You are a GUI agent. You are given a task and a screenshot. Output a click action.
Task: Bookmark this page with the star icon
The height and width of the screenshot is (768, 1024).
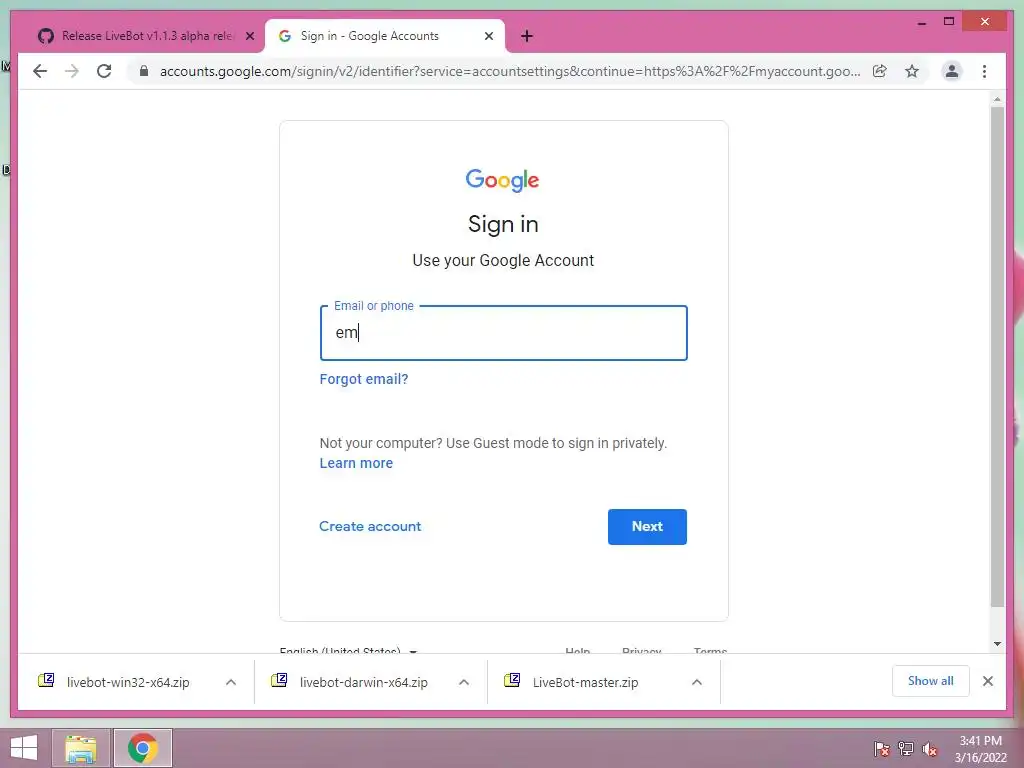[x=912, y=71]
